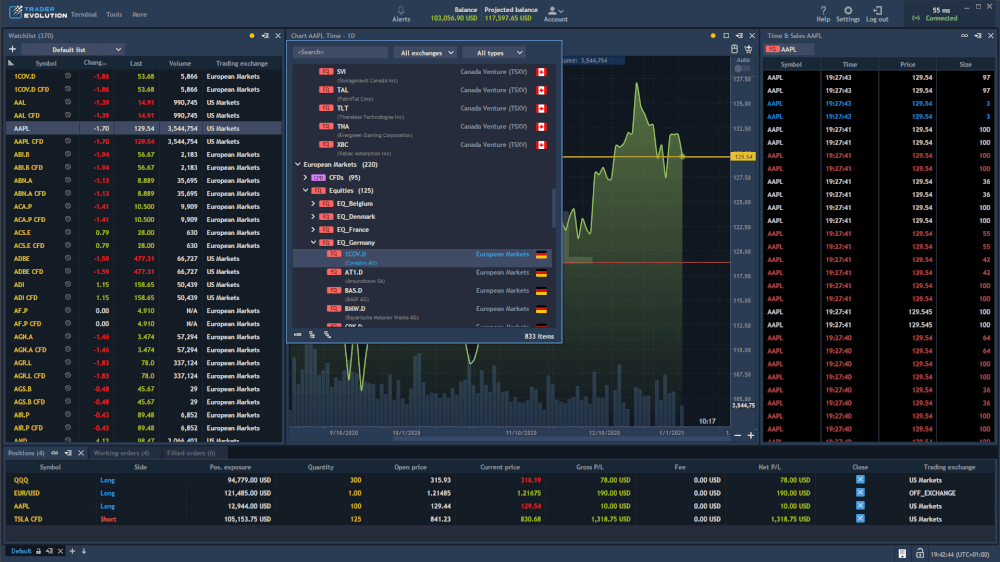Click status bar save icon near clock
Screen dimensions: 1000x562
click(x=902, y=554)
